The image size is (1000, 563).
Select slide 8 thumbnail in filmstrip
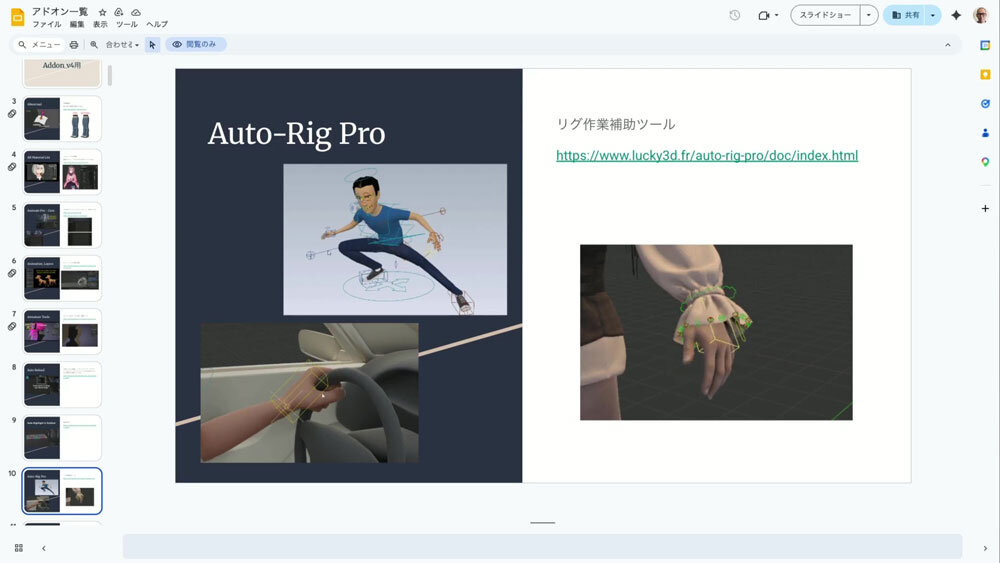62,385
